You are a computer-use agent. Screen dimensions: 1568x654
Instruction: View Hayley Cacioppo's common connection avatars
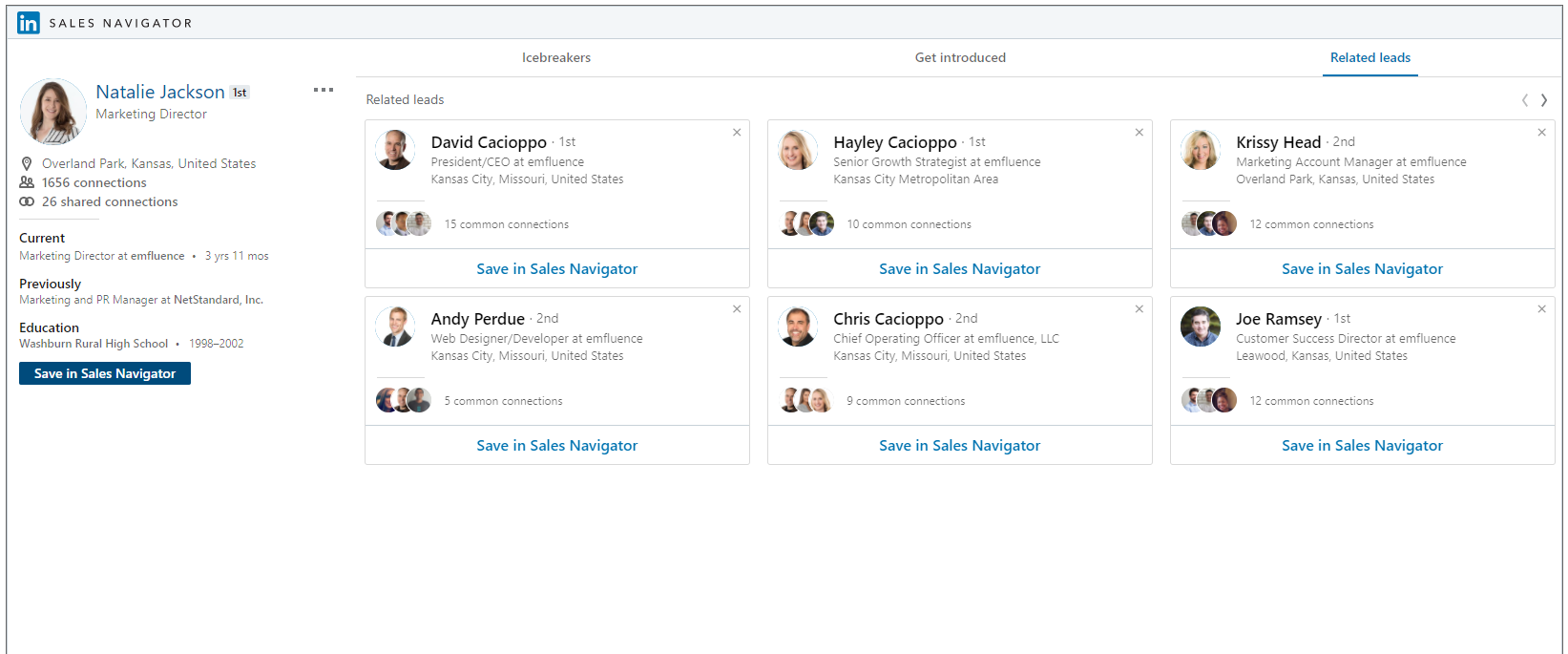(807, 224)
